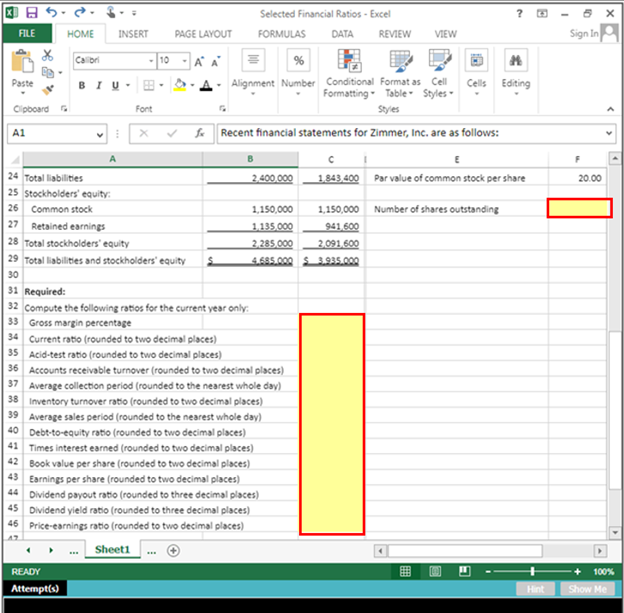Screen dimensions: 624x613
Task: Switch to the INSERT tab
Action: tap(133, 34)
